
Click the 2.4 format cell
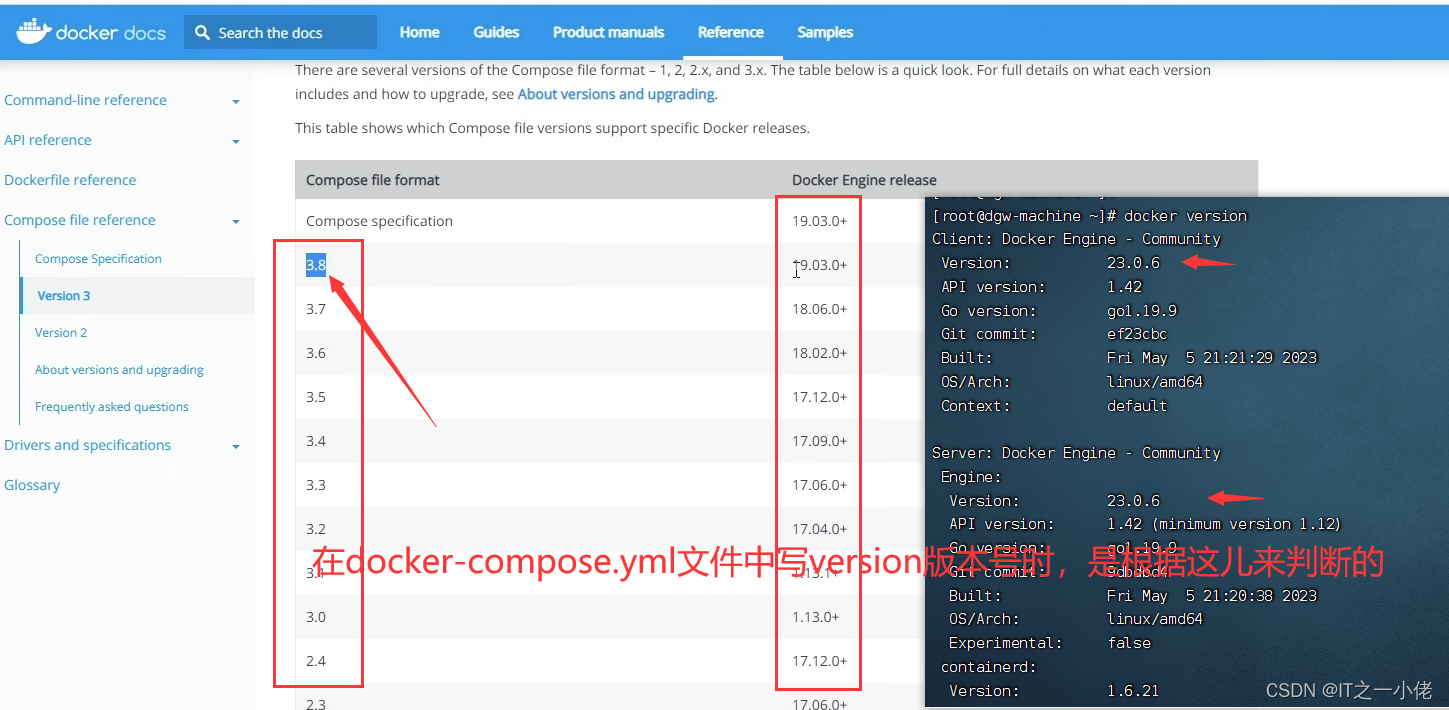[x=316, y=661]
